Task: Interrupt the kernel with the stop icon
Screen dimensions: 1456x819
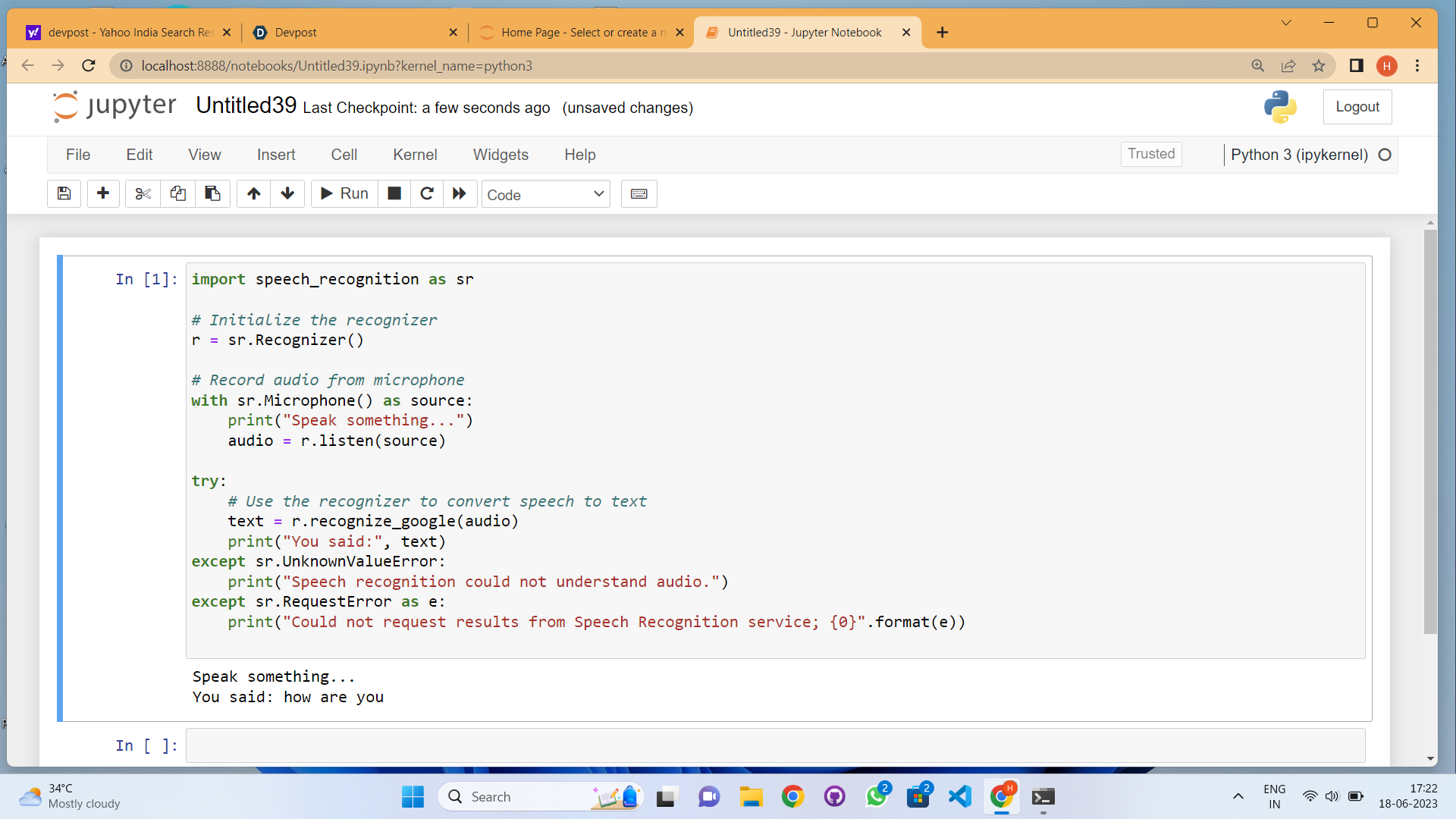Action: point(394,194)
